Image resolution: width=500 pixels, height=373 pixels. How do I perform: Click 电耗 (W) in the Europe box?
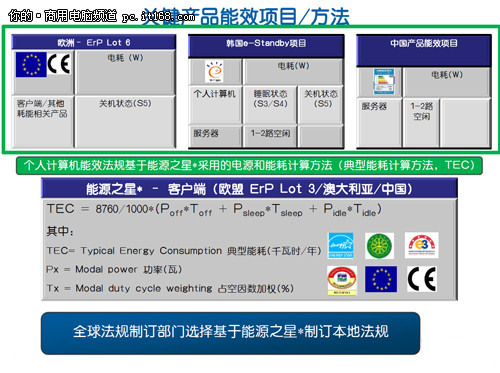(x=125, y=58)
